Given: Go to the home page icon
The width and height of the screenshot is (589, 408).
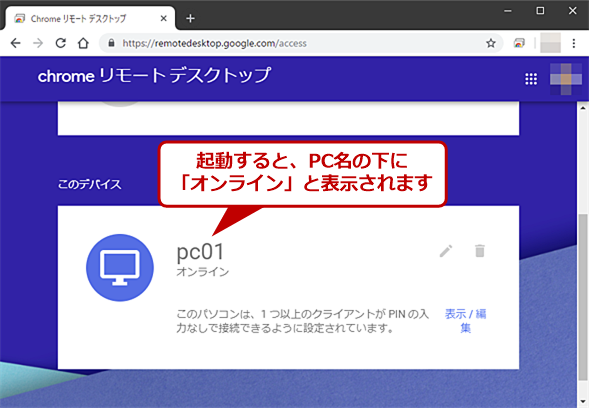Looking at the screenshot, I should pyautogui.click(x=83, y=43).
